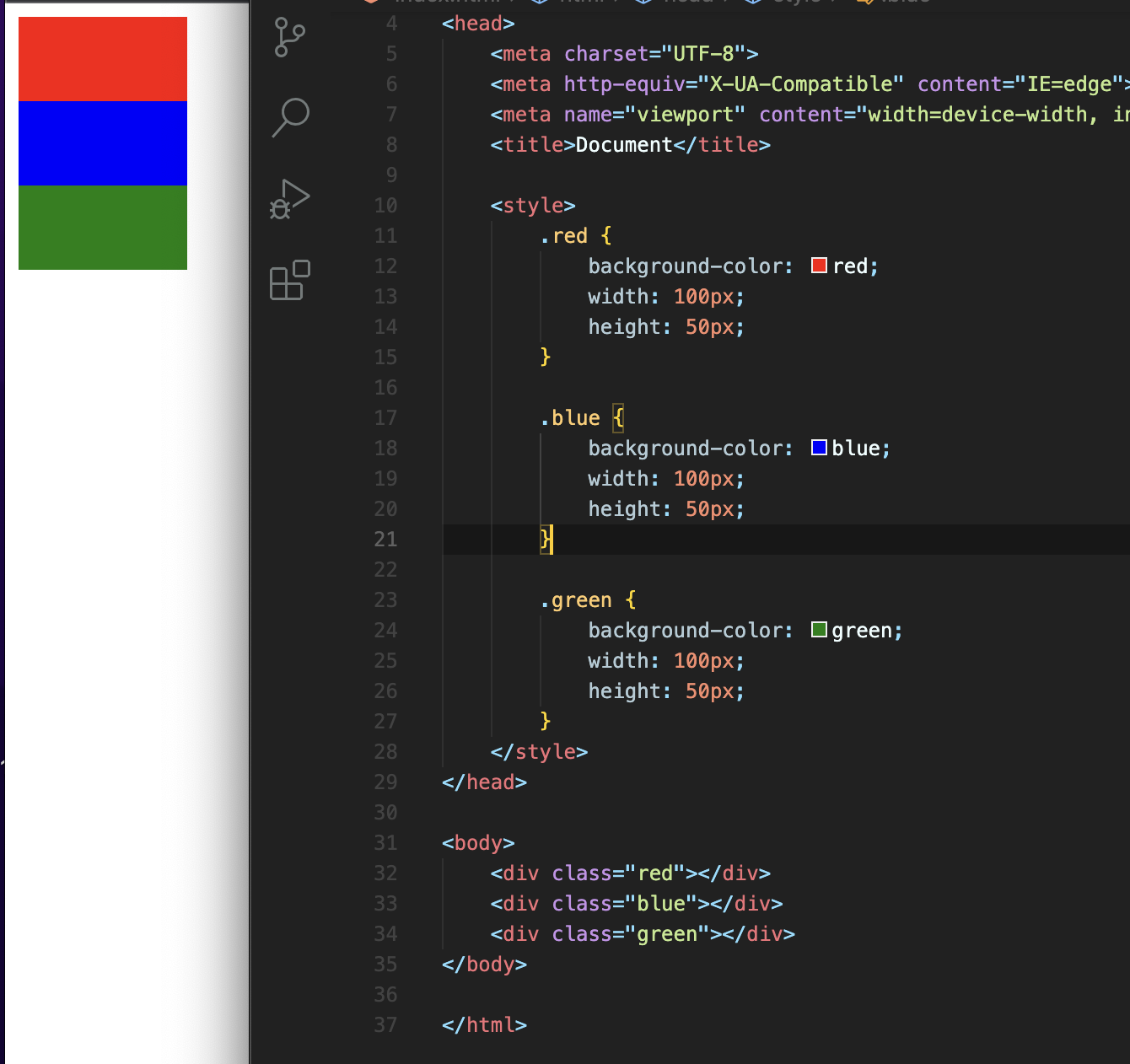Click the blue rectangle in the preview pane
Image resolution: width=1130 pixels, height=1064 pixels.
(102, 143)
